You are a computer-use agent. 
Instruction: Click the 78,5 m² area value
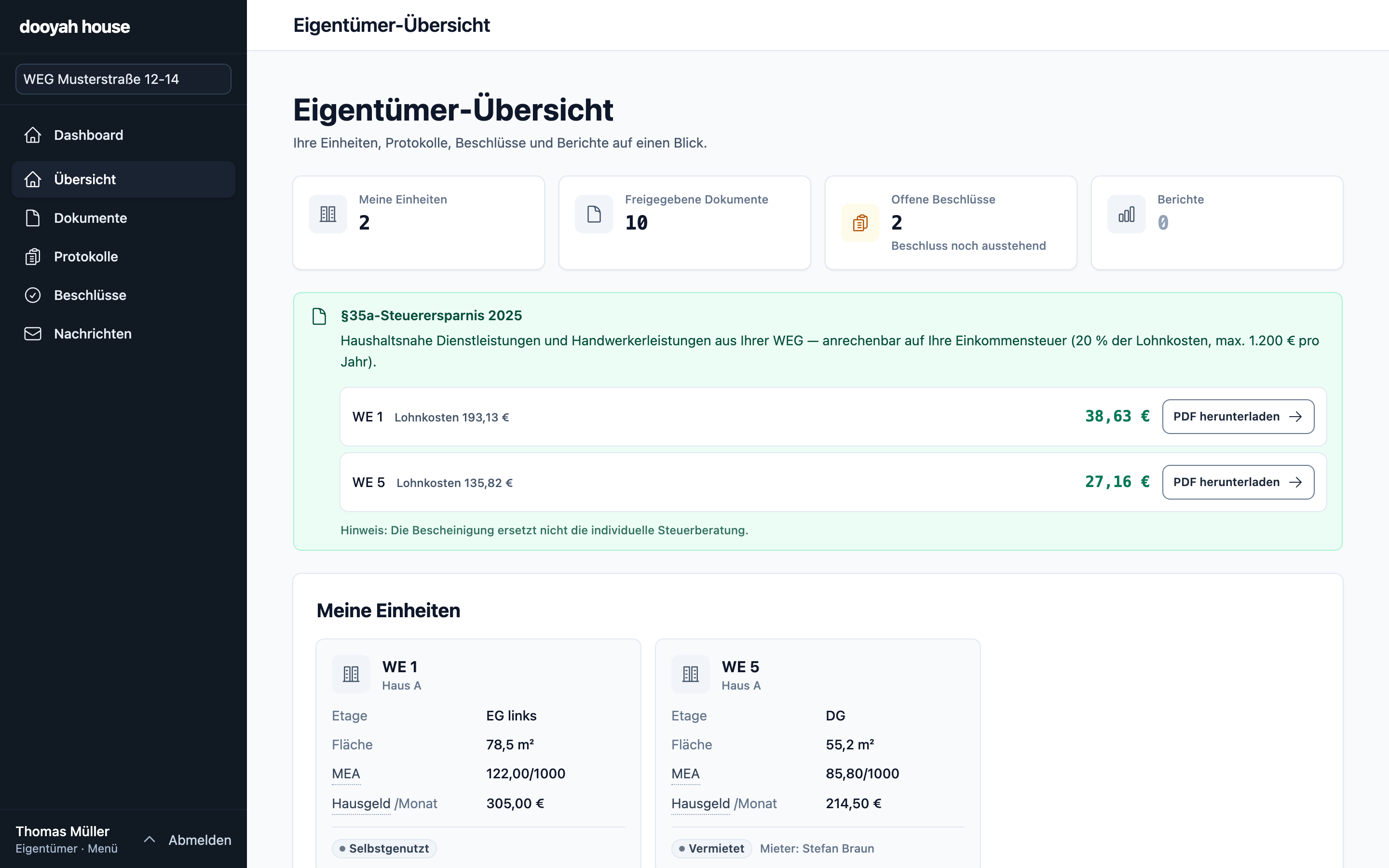click(510, 745)
